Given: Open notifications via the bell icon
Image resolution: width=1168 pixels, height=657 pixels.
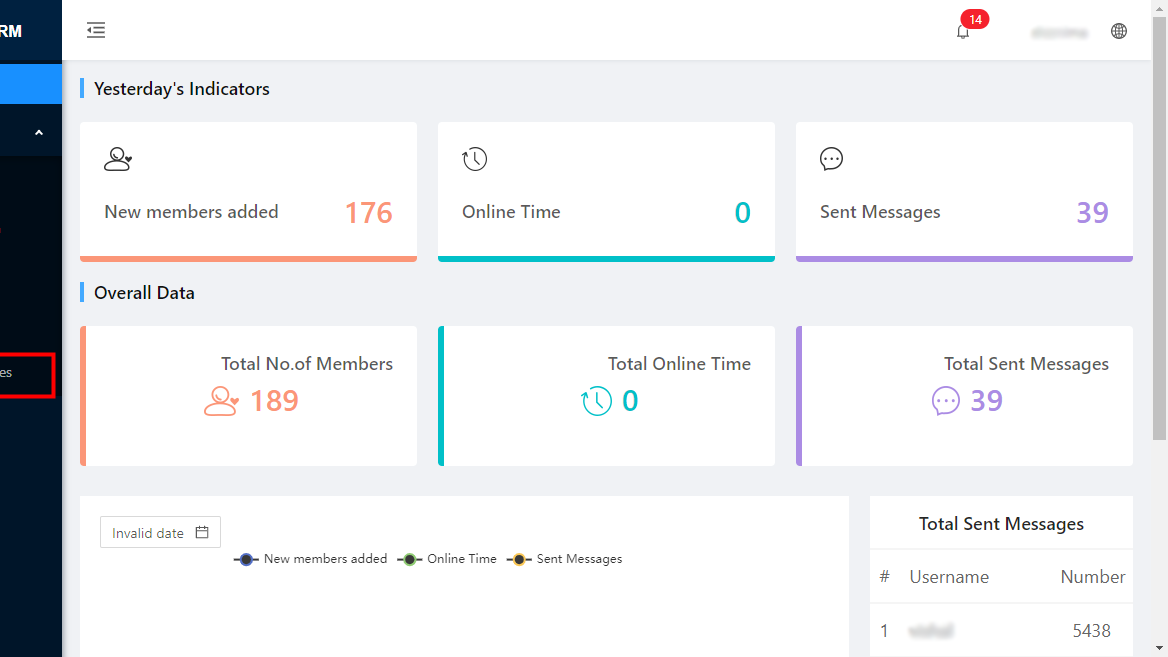Looking at the screenshot, I should 963,32.
